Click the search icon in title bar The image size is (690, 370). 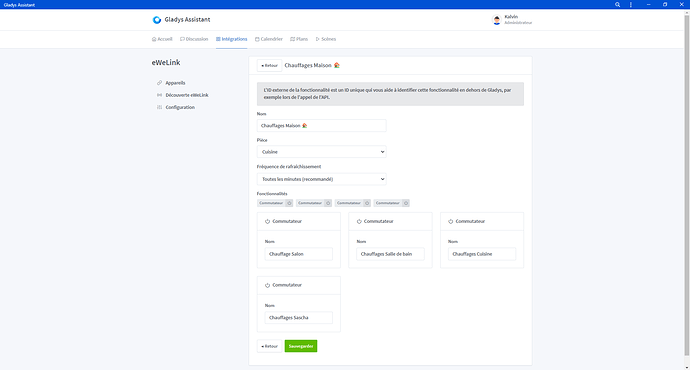click(617, 4)
